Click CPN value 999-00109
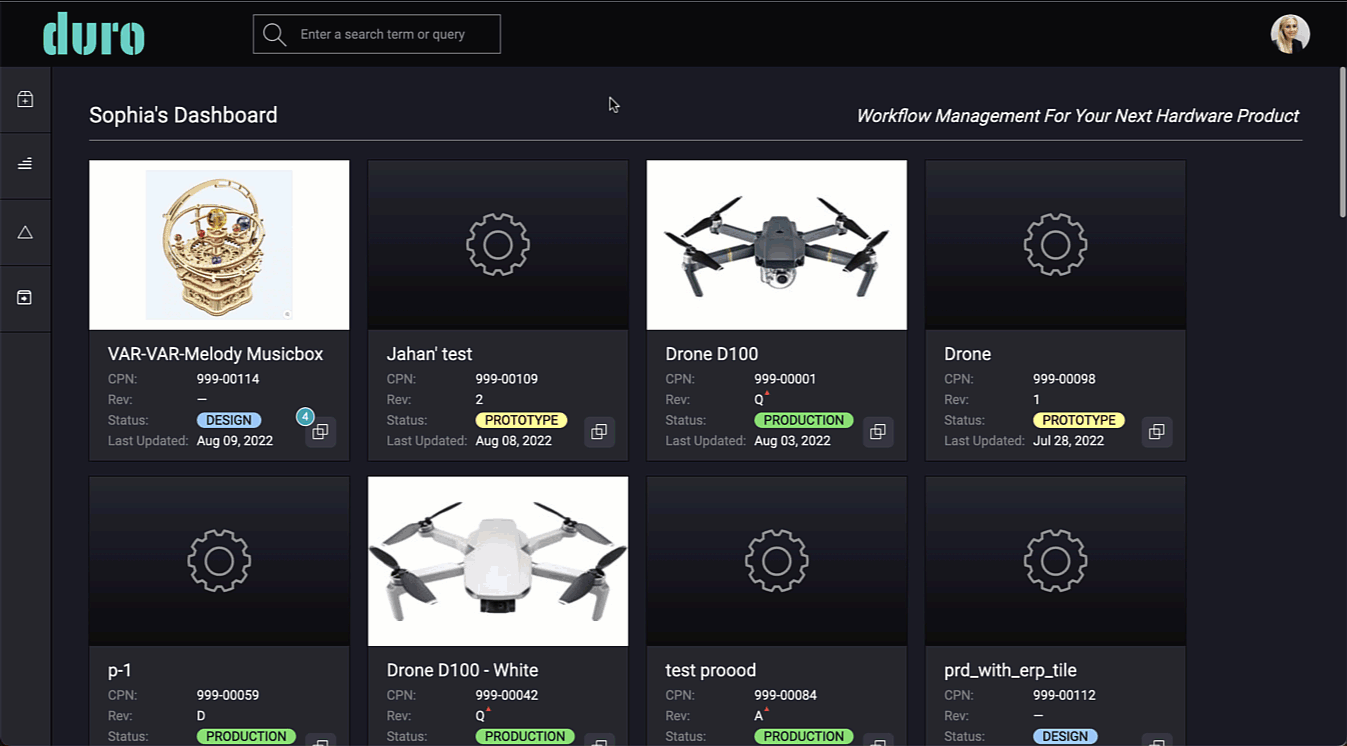 507,379
